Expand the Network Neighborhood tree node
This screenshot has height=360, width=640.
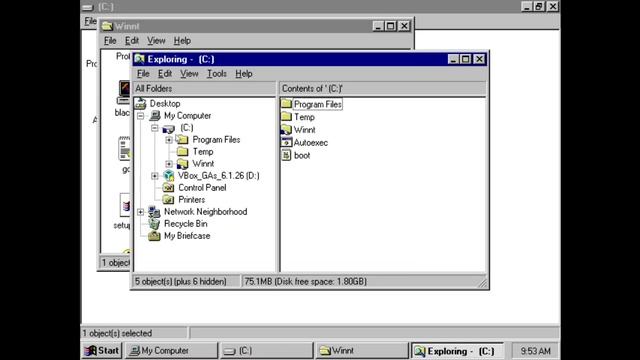(x=140, y=212)
